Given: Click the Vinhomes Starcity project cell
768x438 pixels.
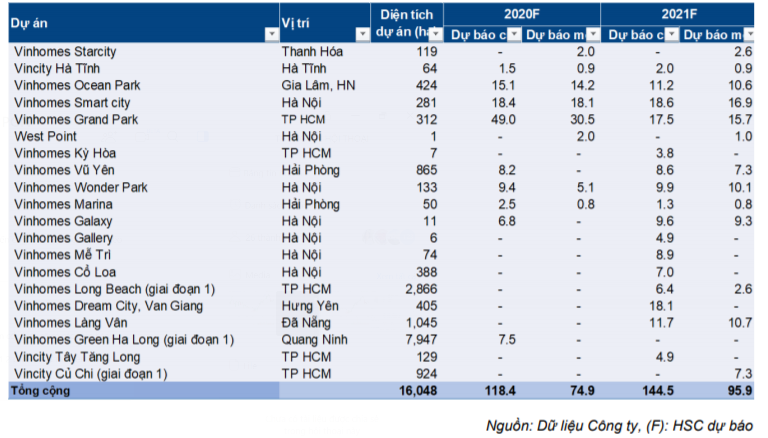Looking at the screenshot, I should point(64,51).
